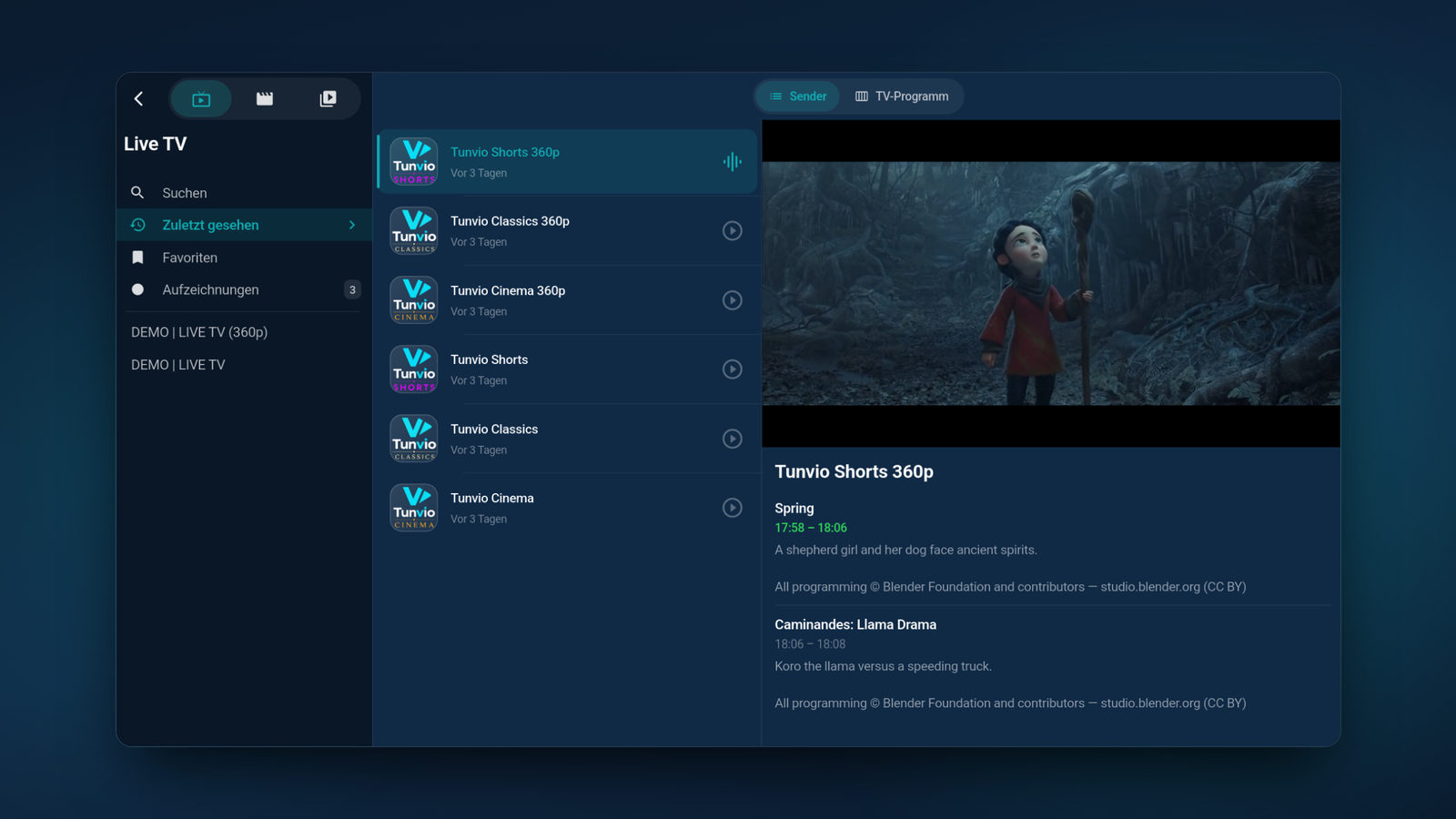Open the Series playlist icon tab
The height and width of the screenshot is (819, 1456).
click(329, 98)
